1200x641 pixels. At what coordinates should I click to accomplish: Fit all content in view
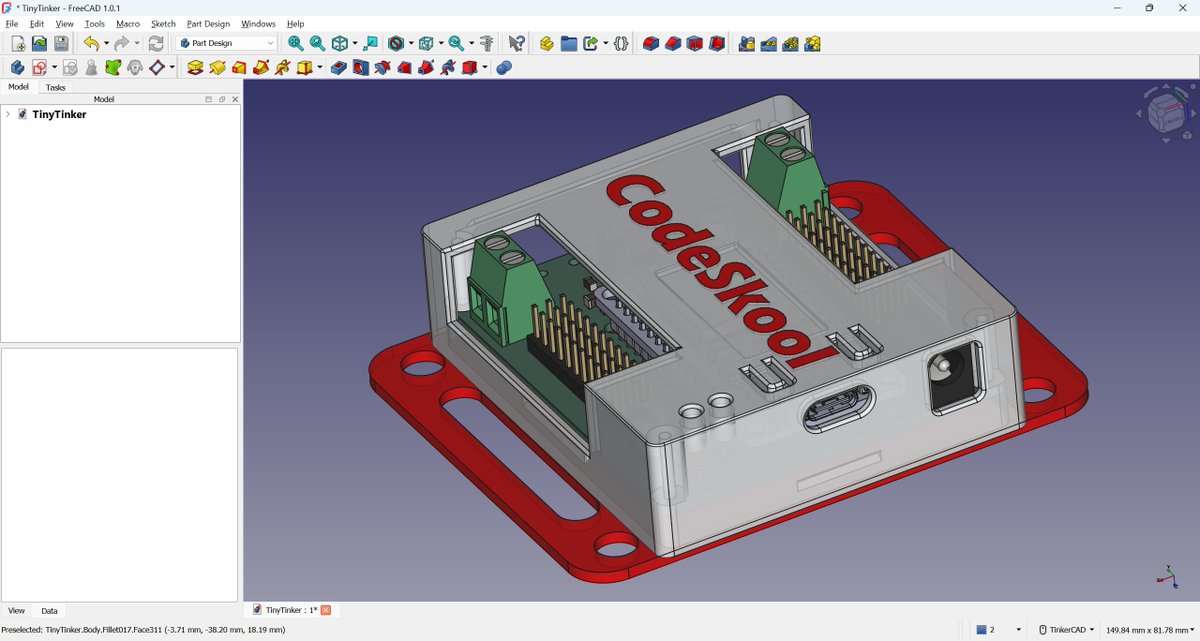[295, 43]
